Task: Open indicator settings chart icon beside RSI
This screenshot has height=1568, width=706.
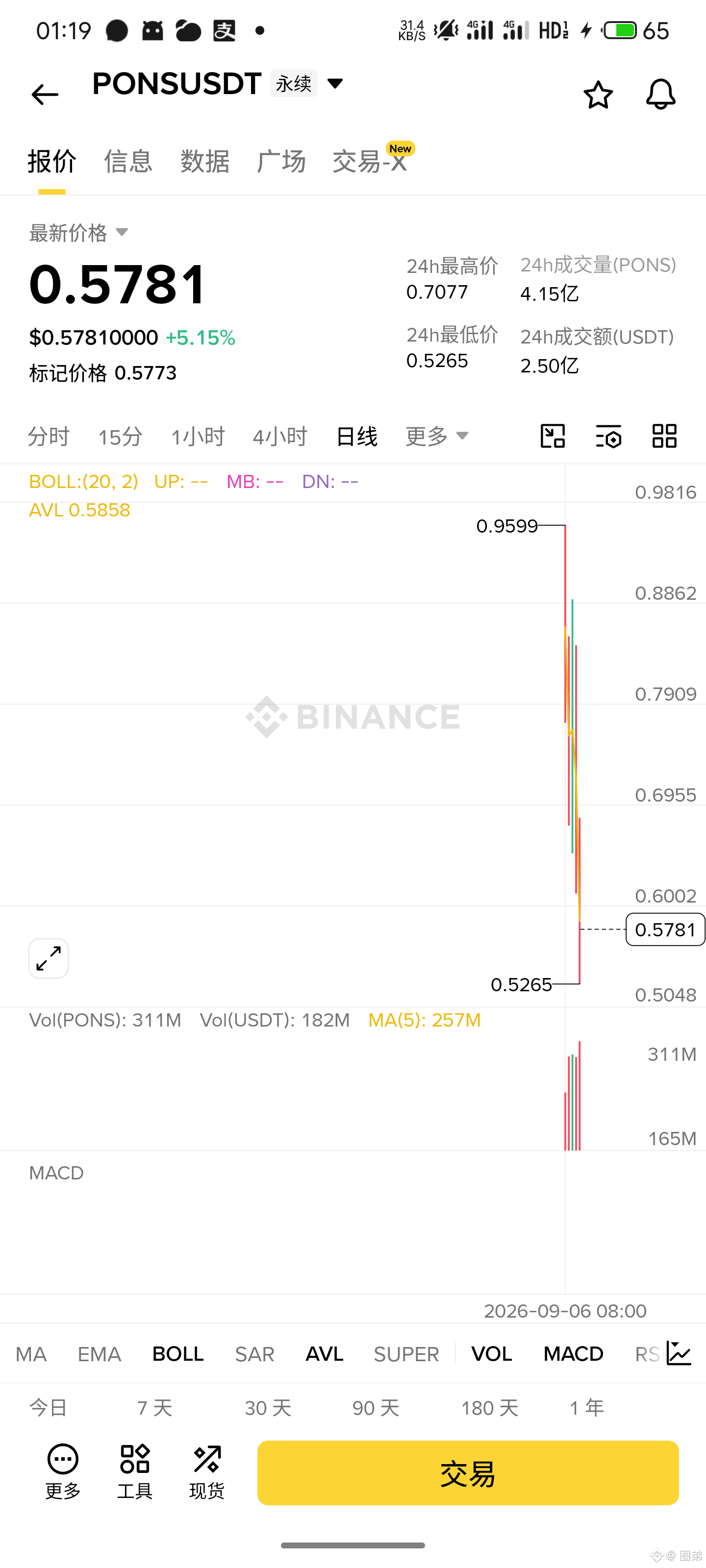Action: tap(679, 1353)
